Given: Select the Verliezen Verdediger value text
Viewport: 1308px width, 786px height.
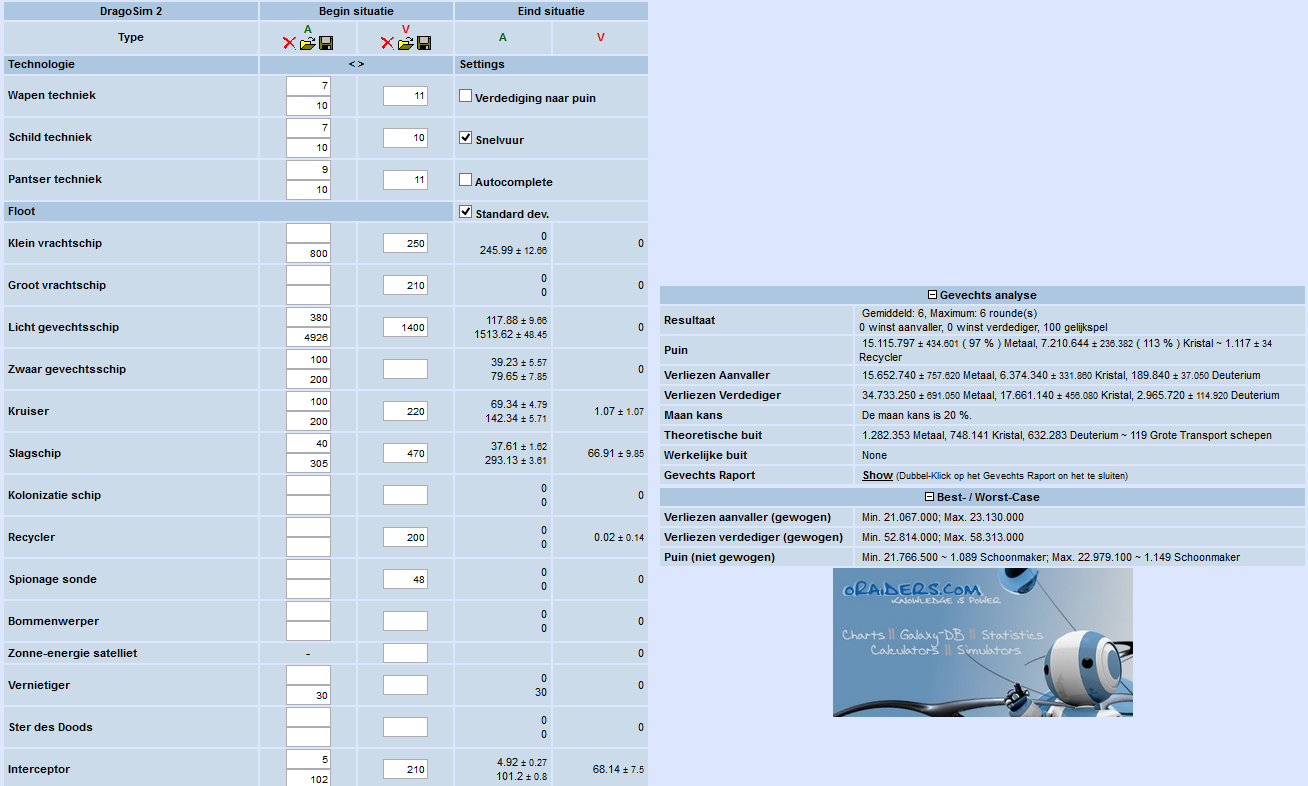Looking at the screenshot, I should (1070, 396).
